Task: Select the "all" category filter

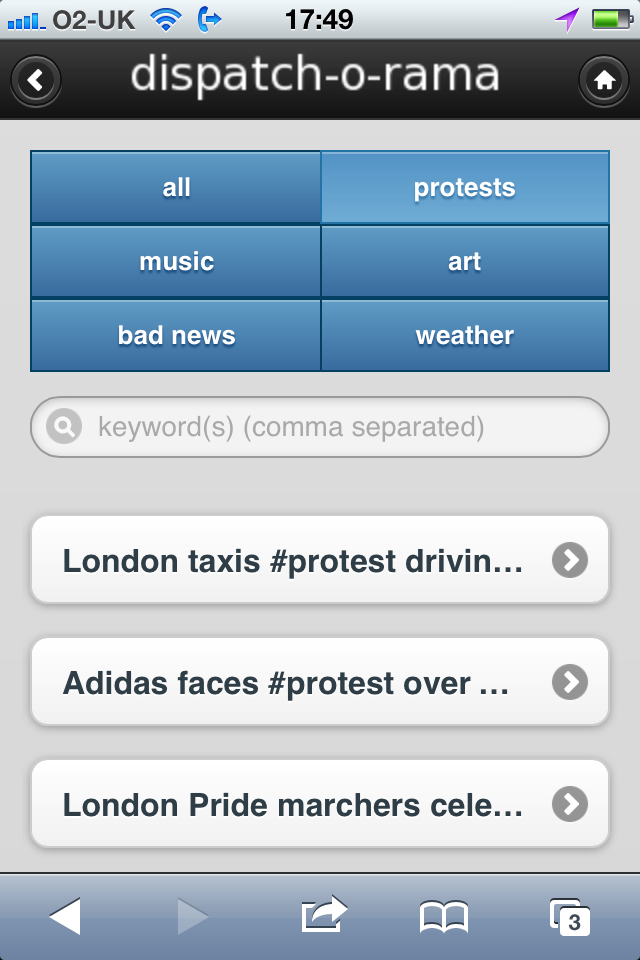Action: 176,187
